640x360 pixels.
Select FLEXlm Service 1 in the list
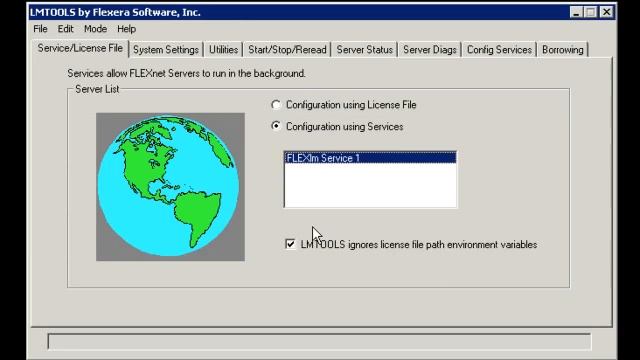click(x=370, y=158)
